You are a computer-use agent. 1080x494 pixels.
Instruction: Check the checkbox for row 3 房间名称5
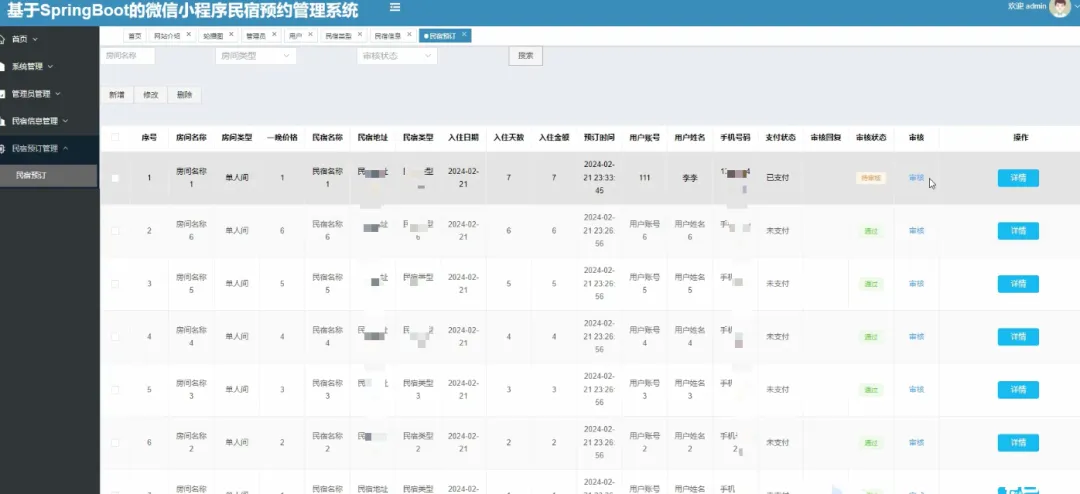click(115, 284)
